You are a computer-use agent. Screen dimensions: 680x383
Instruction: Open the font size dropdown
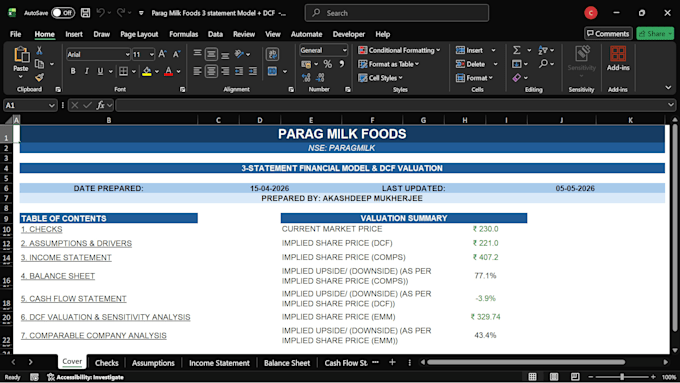tap(151, 54)
